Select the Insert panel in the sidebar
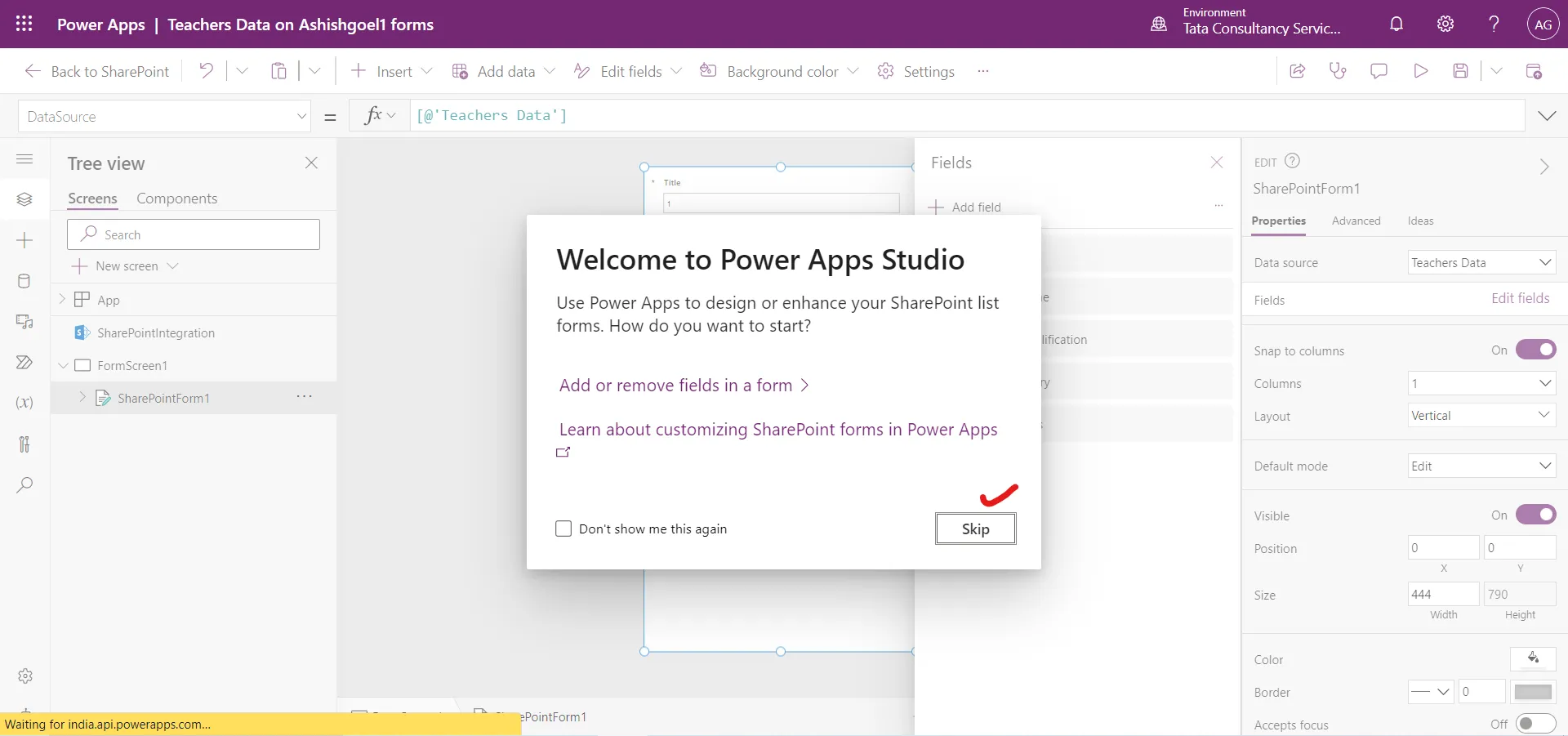The width and height of the screenshot is (1568, 736). point(24,241)
